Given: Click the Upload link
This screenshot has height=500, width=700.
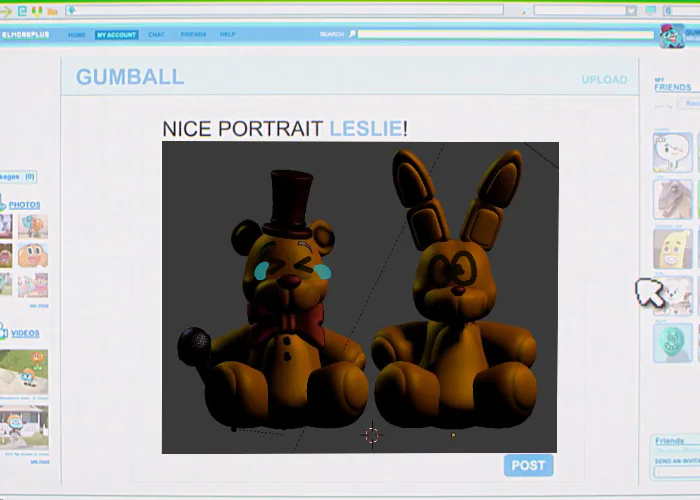Looking at the screenshot, I should point(604,80).
